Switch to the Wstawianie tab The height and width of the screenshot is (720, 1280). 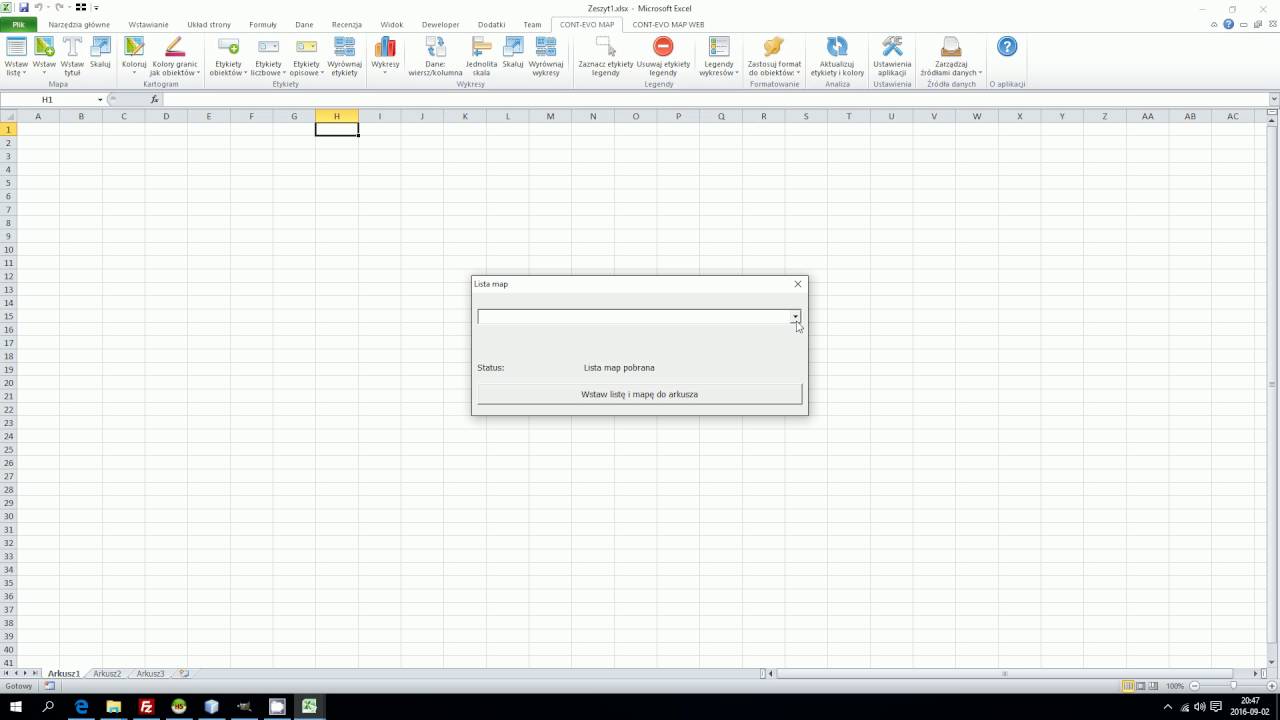[x=148, y=24]
